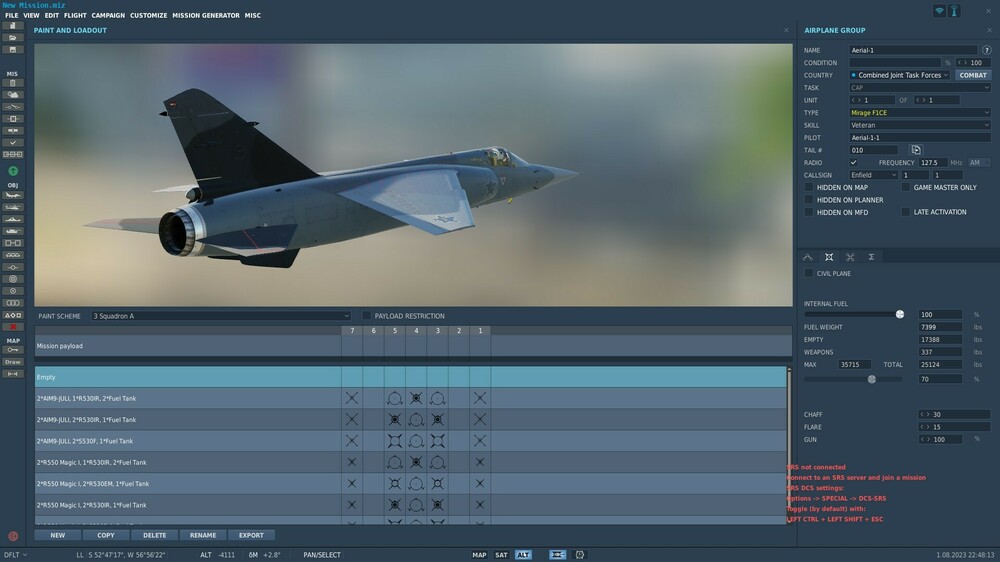Open the route waypoints tab icon

pos(807,257)
